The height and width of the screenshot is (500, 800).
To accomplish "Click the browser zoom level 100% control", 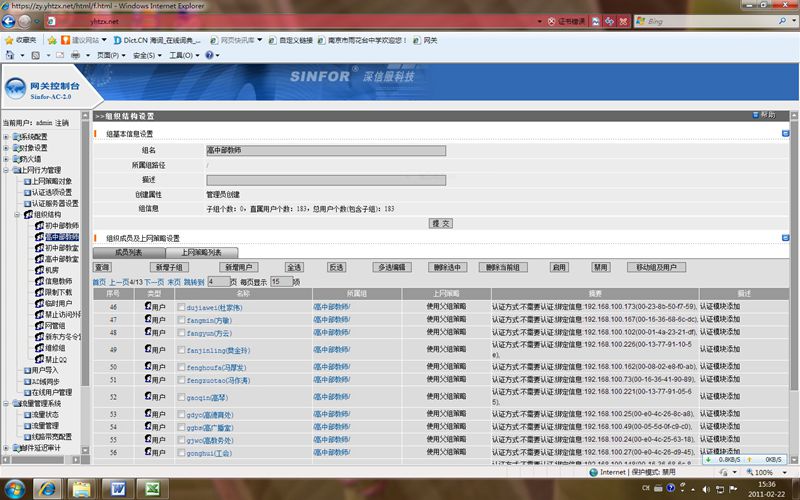I will [765, 472].
